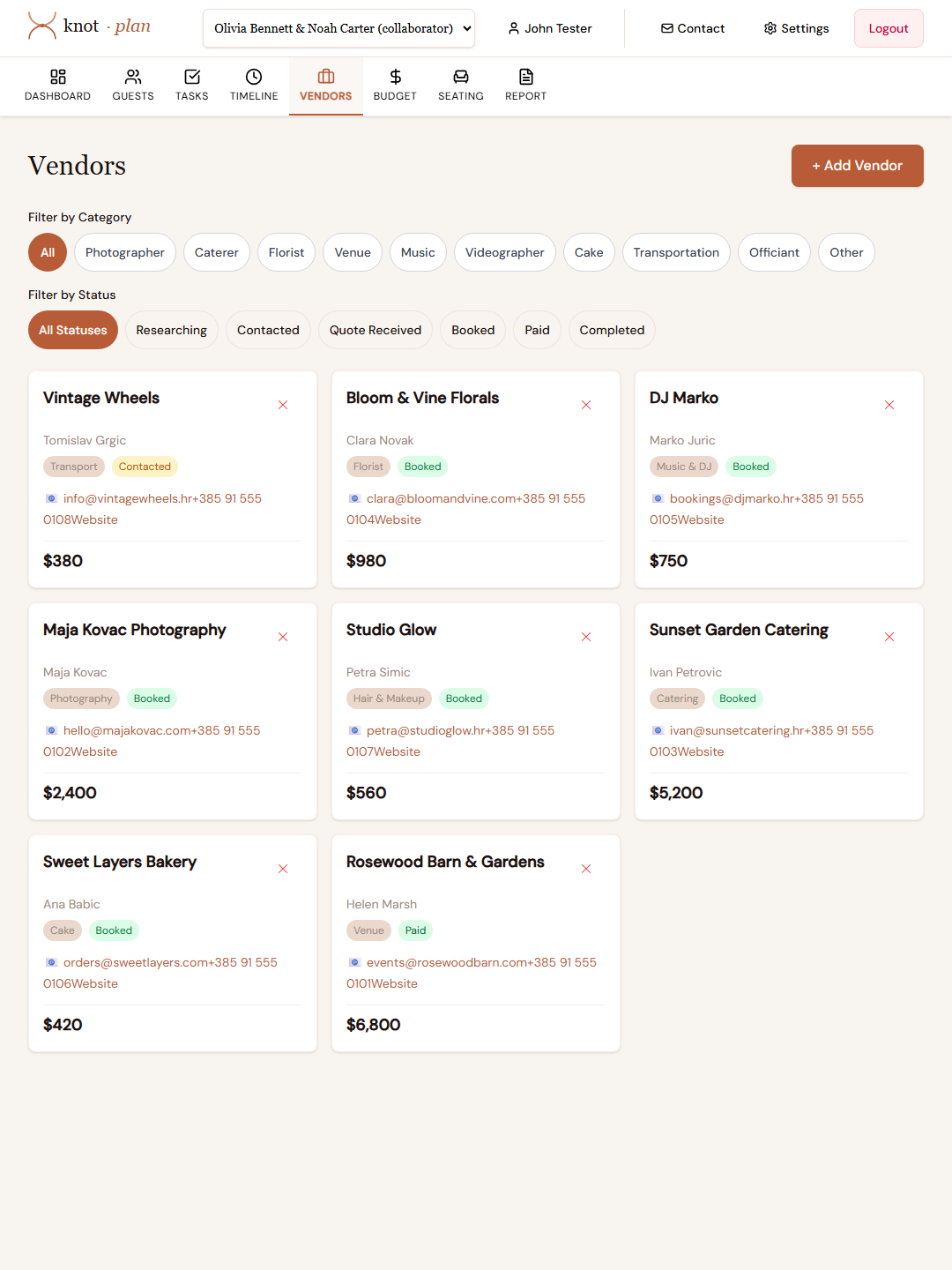Delete the Bloom & Vine Florals card
952x1270 pixels.
[586, 405]
